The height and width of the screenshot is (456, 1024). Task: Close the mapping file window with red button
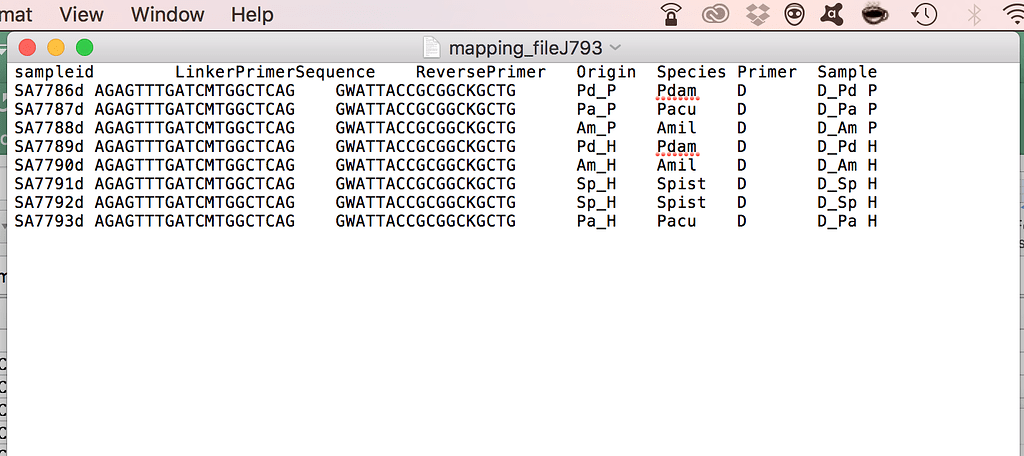coord(27,47)
